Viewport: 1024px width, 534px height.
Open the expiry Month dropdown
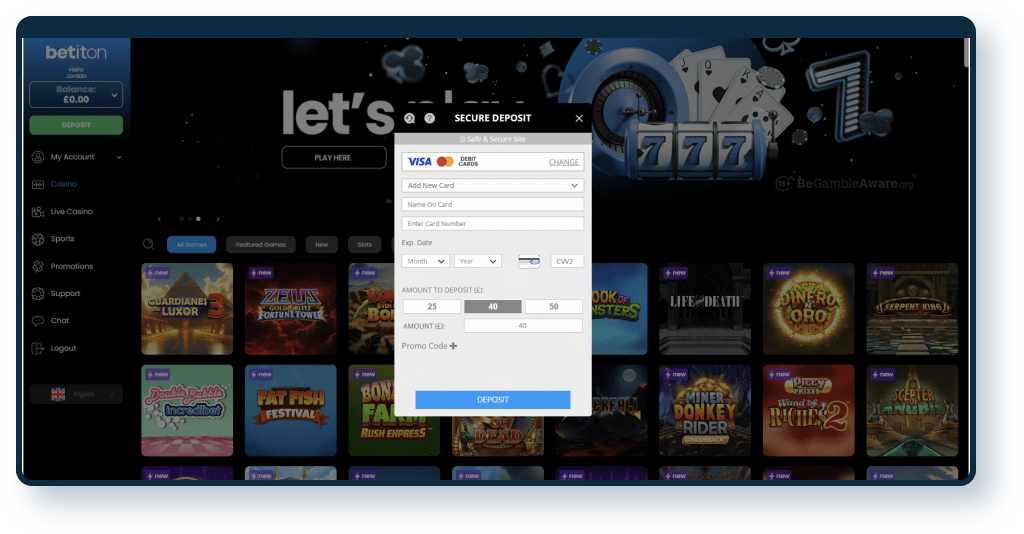(x=426, y=261)
